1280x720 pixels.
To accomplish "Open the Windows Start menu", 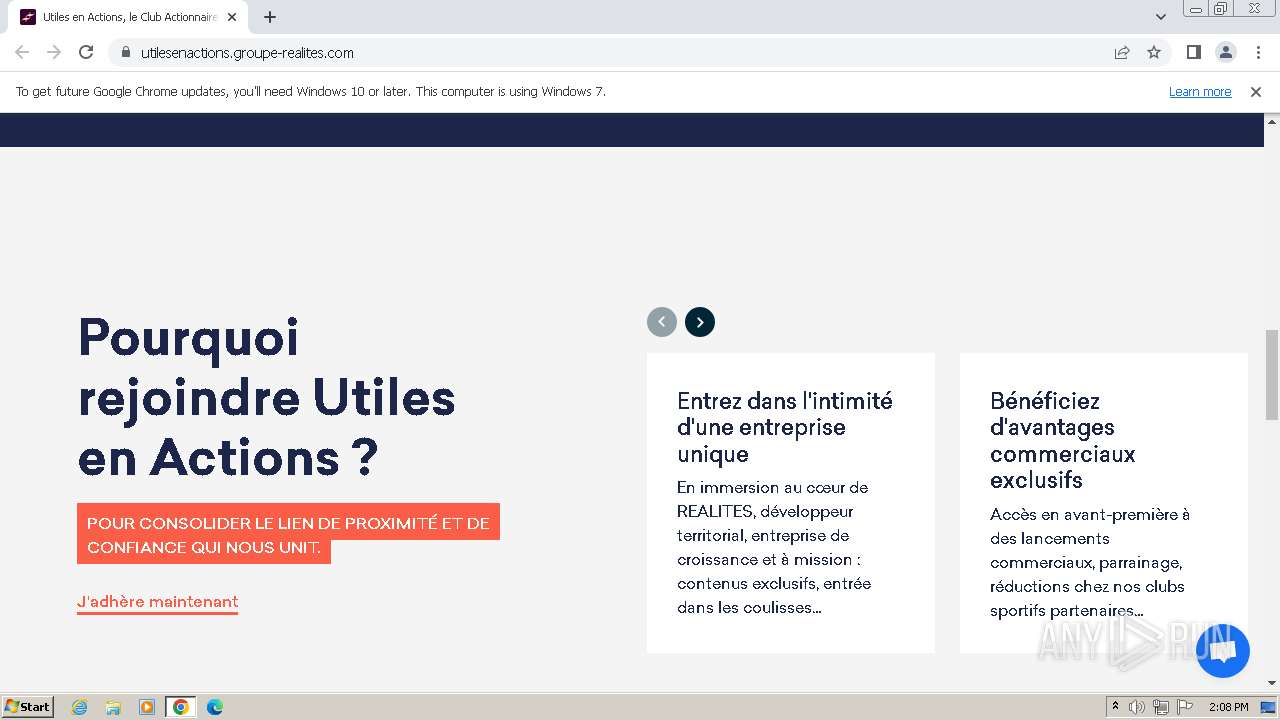I will [x=28, y=706].
